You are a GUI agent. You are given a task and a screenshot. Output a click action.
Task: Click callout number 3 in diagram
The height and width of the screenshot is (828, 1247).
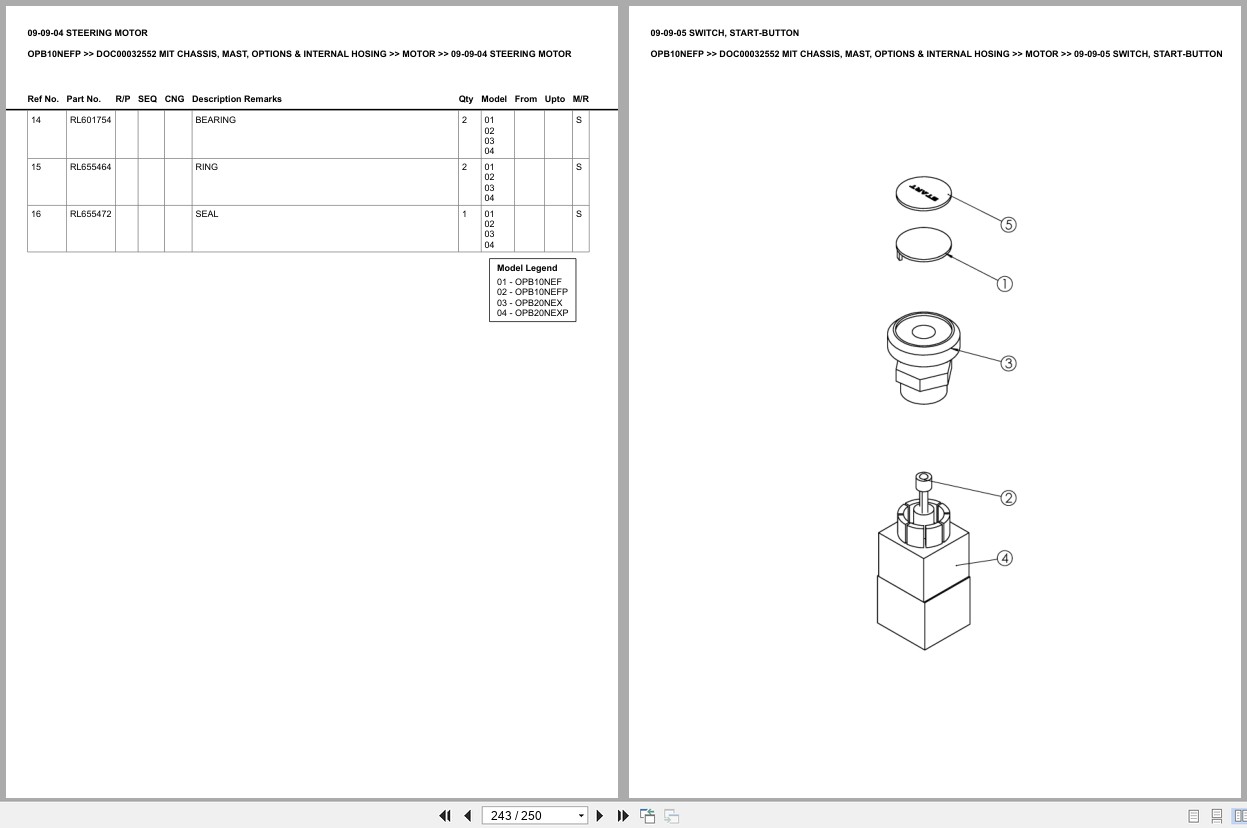click(1008, 363)
